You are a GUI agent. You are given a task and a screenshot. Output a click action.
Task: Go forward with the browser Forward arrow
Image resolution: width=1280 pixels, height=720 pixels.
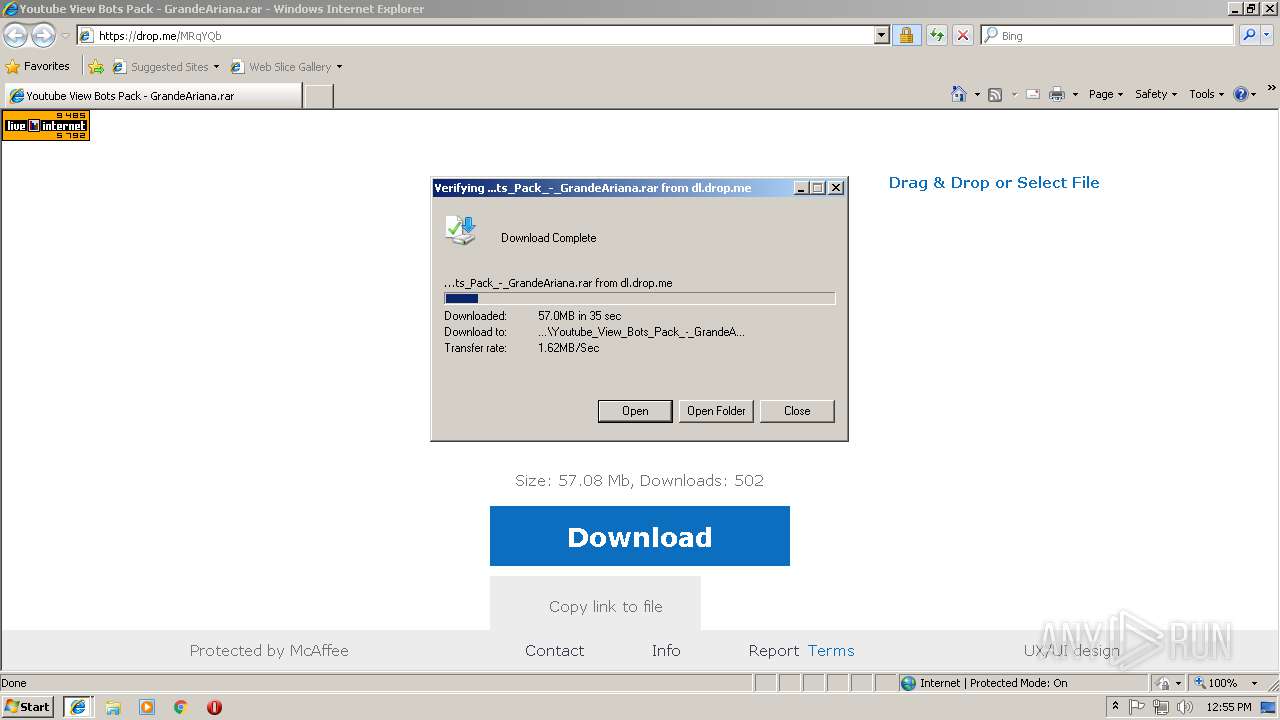43,35
